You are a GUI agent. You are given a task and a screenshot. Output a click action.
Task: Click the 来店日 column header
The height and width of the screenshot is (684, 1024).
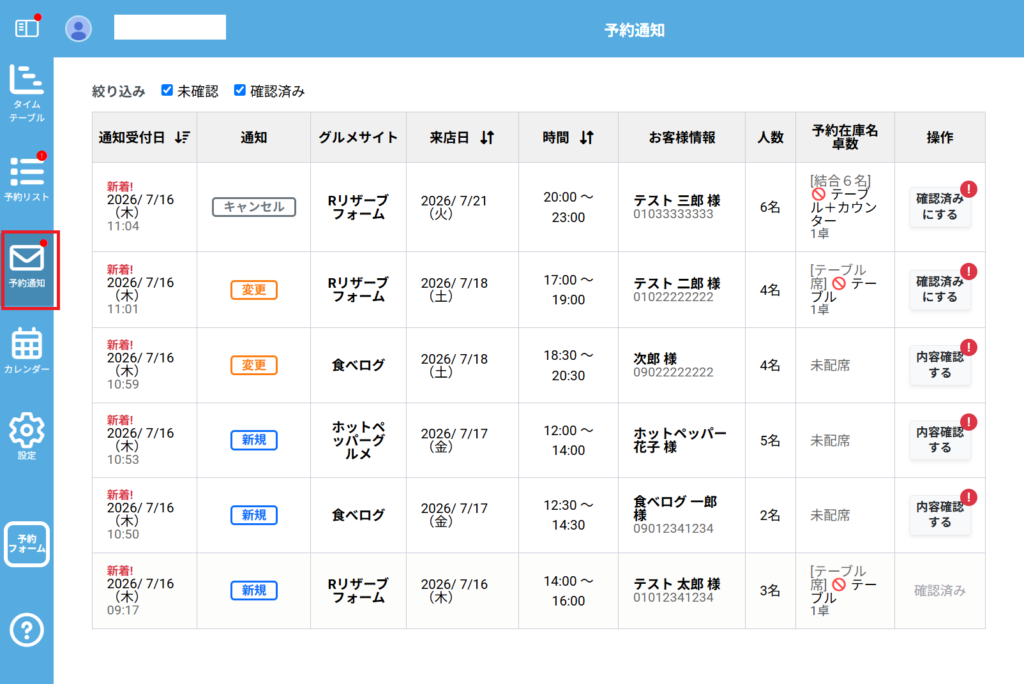pyautogui.click(x=462, y=137)
